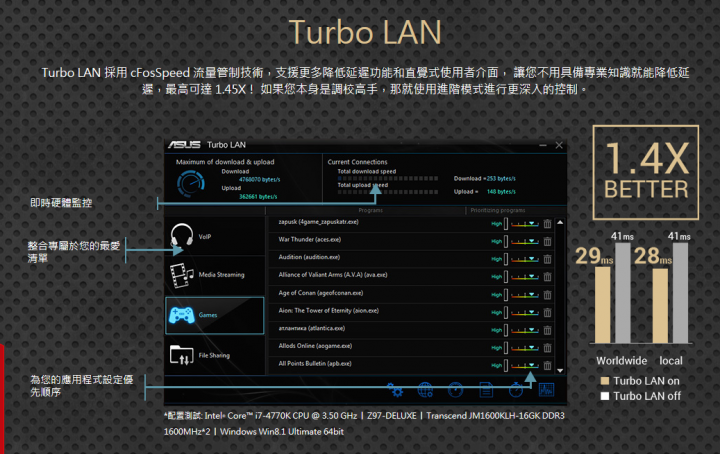Select the Alliance of Valiant Arms row
Image resolution: width=720 pixels, height=454 pixels.
[x=411, y=276]
